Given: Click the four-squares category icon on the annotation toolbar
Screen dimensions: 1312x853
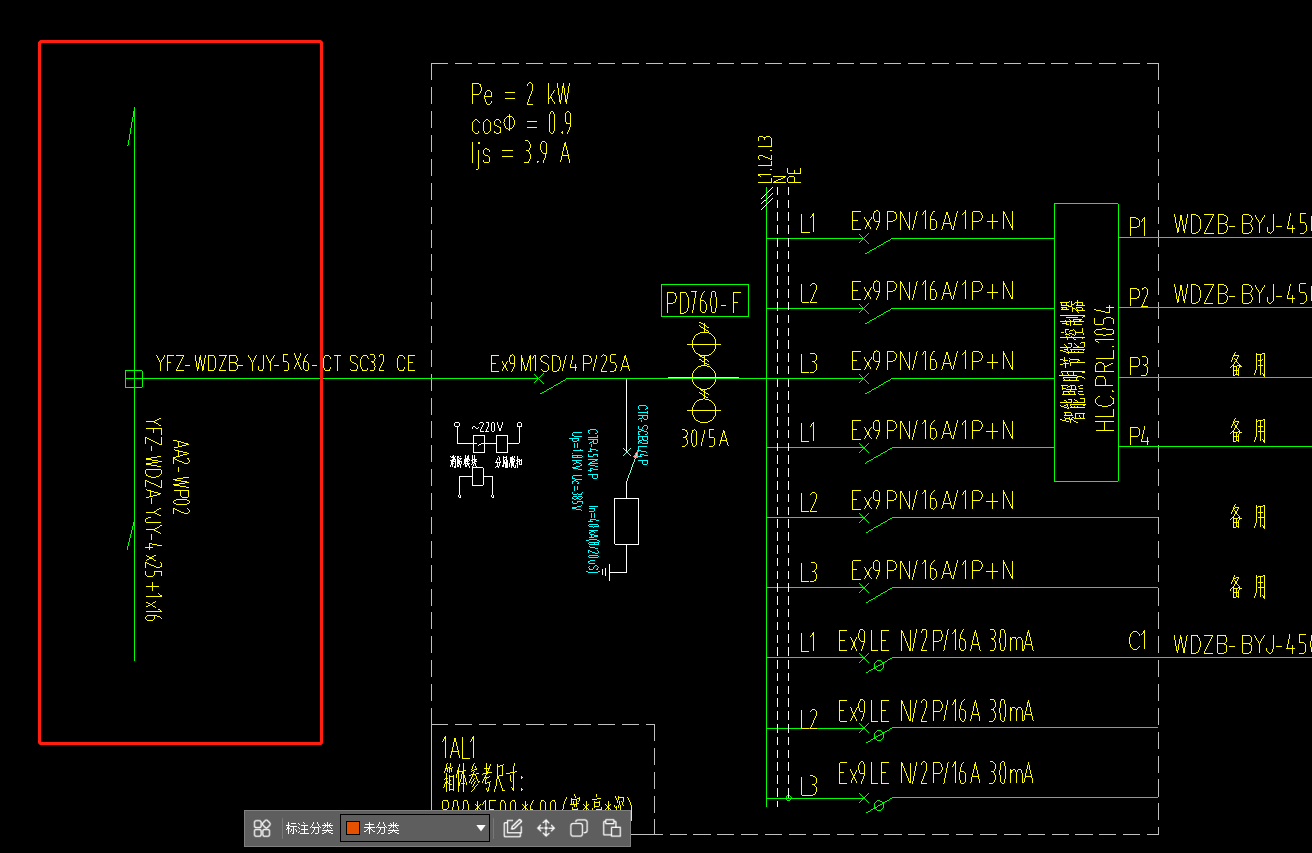Looking at the screenshot, I should click(x=262, y=828).
